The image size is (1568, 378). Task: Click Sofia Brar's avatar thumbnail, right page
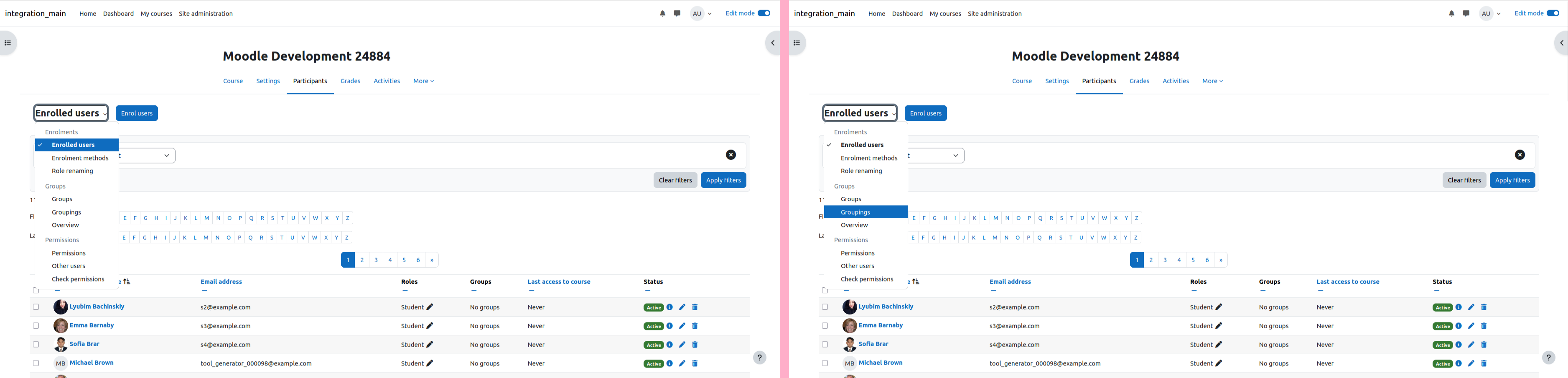tap(849, 345)
